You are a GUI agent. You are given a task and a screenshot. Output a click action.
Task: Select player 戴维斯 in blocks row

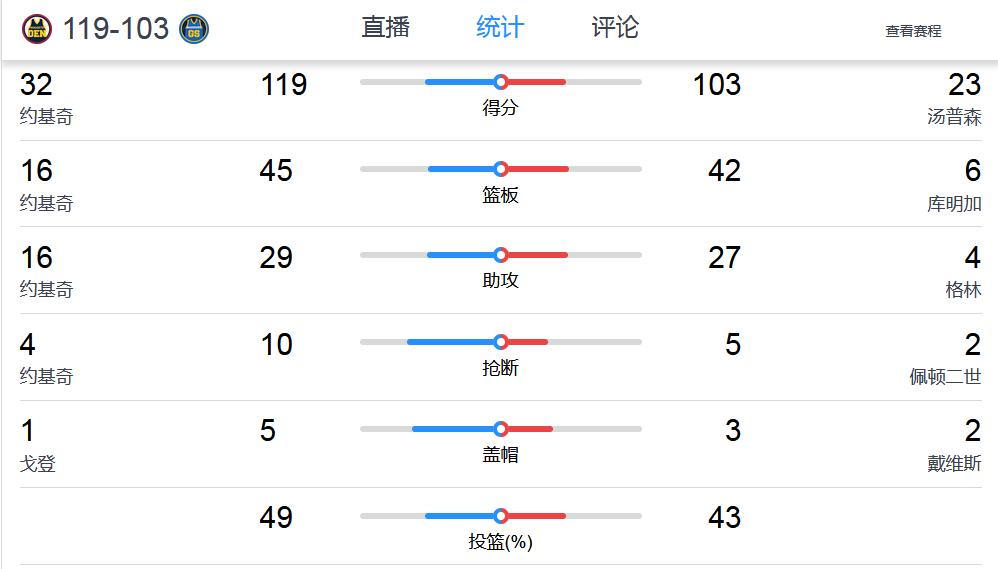click(x=954, y=463)
